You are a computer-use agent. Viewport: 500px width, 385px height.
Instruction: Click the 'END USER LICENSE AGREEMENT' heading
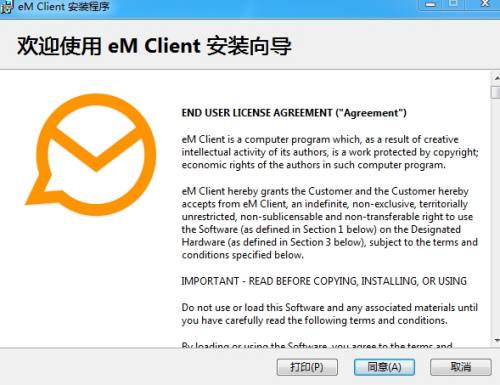[294, 113]
